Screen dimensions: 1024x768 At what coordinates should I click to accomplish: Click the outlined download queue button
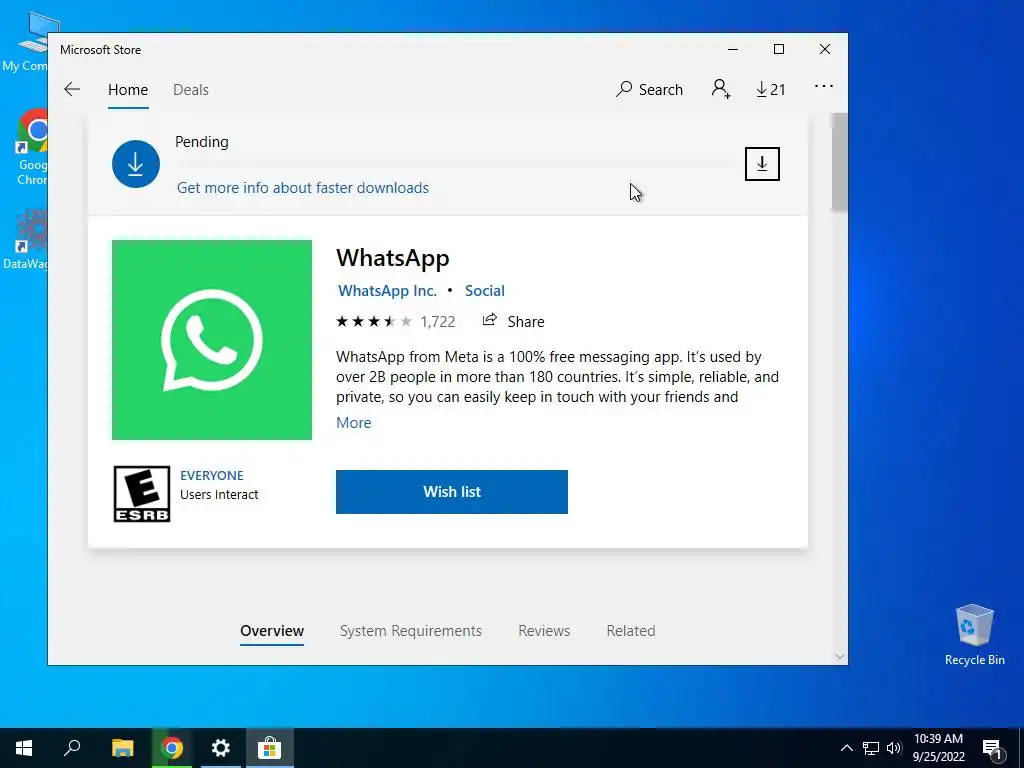[762, 164]
